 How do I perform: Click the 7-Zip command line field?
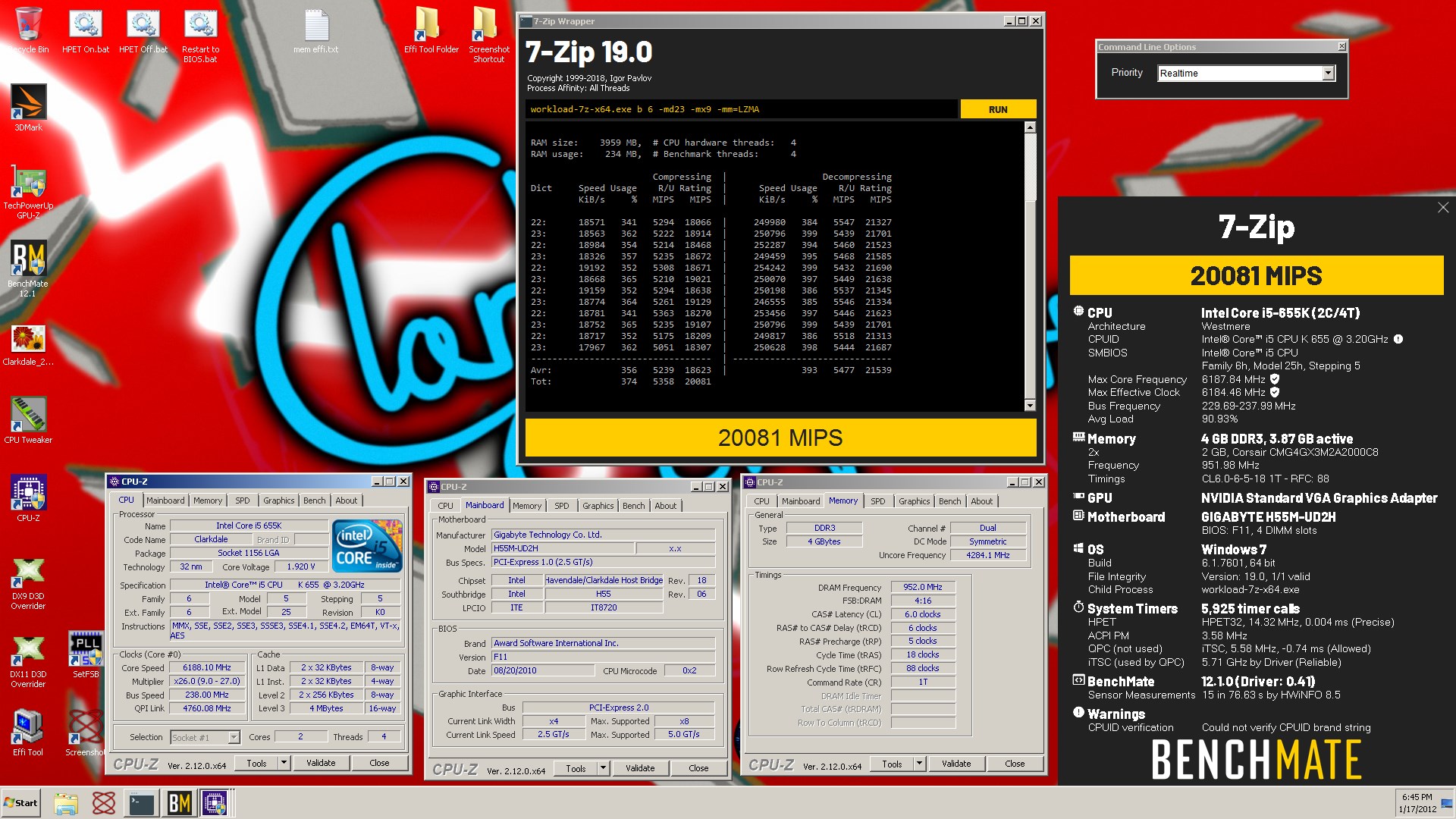coord(742,109)
